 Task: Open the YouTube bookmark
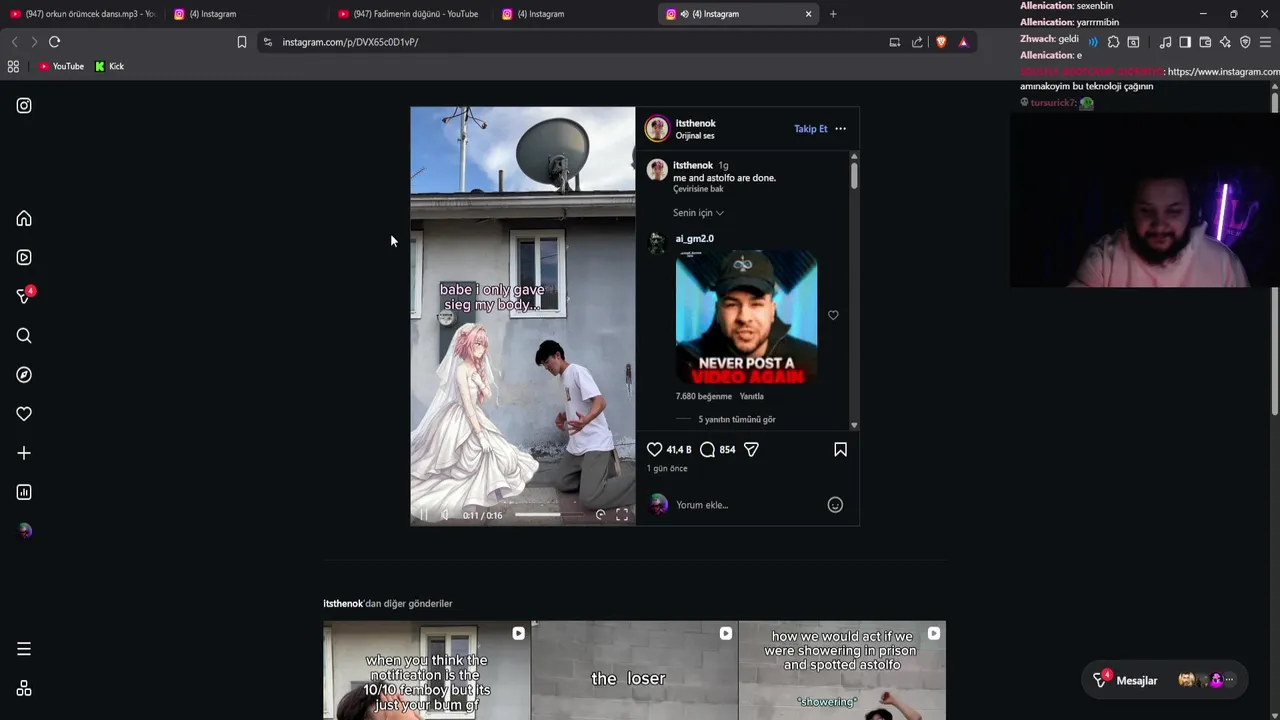point(61,66)
